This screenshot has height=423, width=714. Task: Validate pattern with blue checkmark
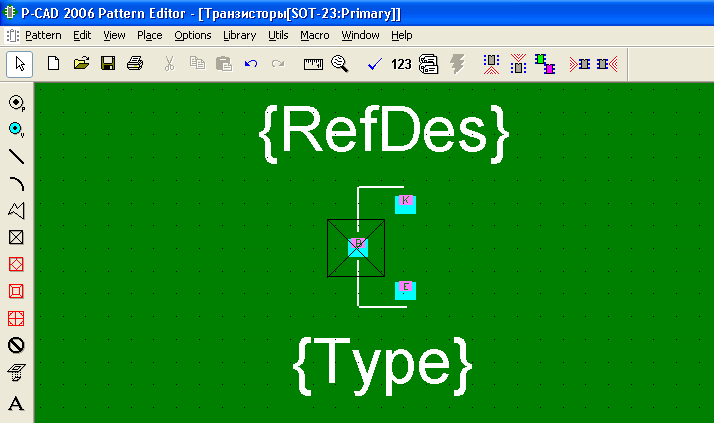point(374,64)
